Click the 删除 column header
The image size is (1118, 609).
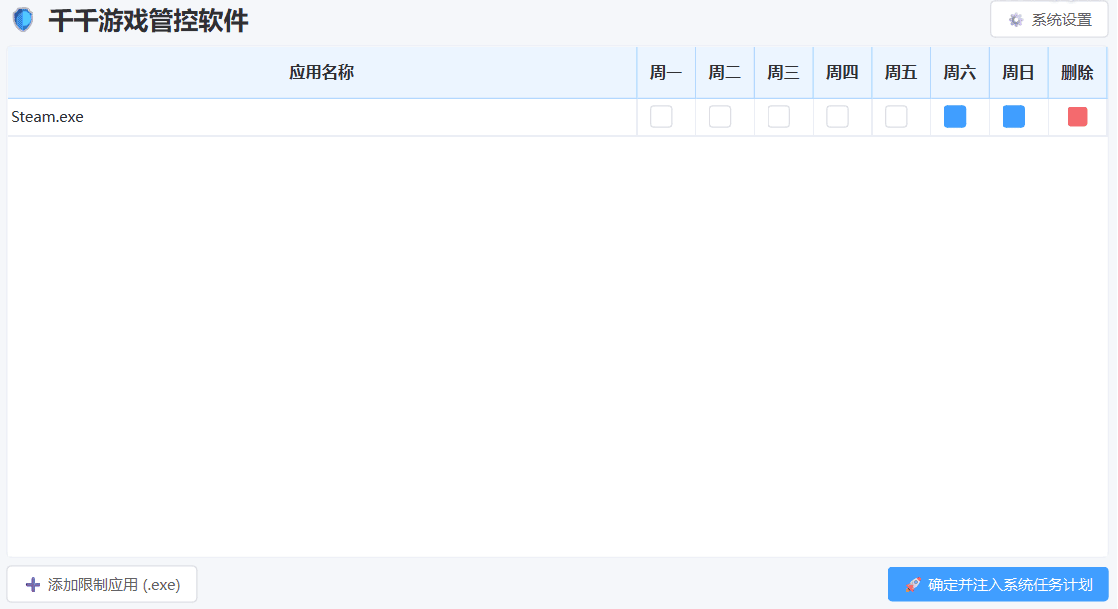(x=1077, y=73)
